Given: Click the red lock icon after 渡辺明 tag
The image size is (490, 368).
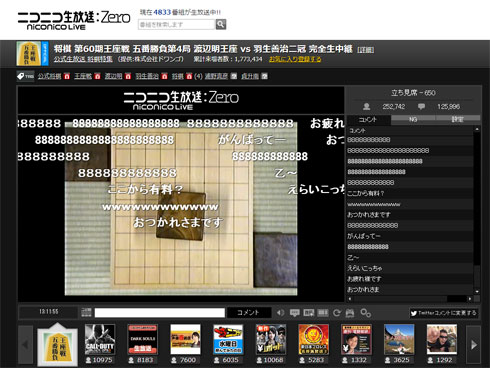Looking at the screenshot, I should (128, 76).
